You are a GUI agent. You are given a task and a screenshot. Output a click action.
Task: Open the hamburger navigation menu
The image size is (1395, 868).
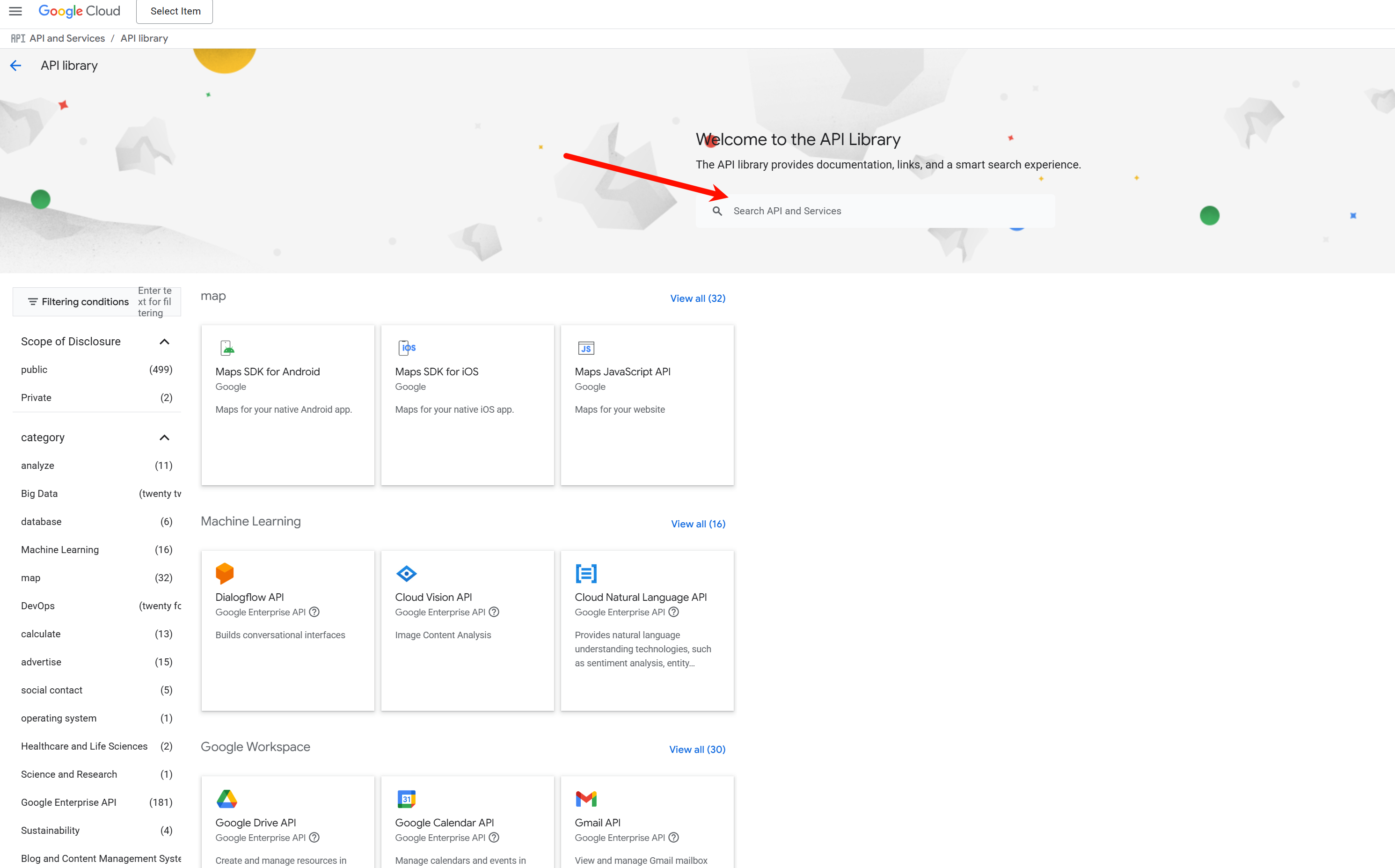[x=15, y=11]
